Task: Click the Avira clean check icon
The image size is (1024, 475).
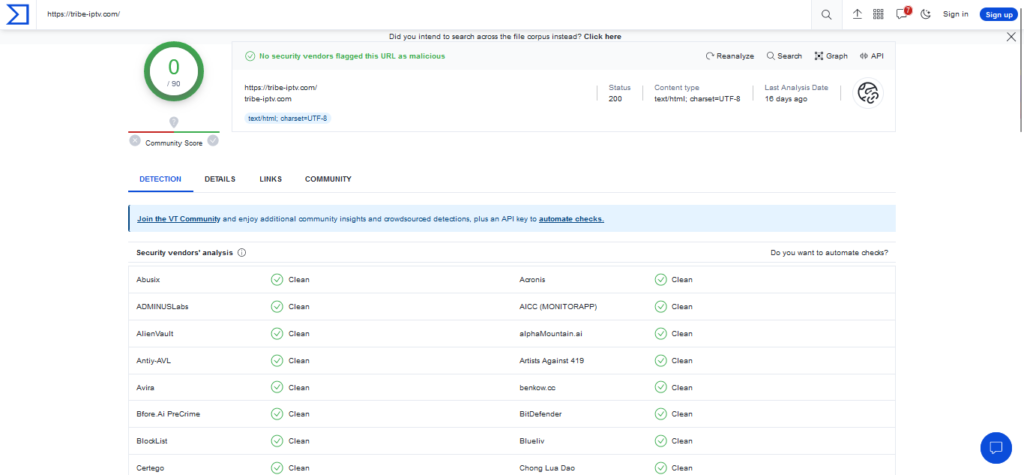Action: (x=277, y=387)
